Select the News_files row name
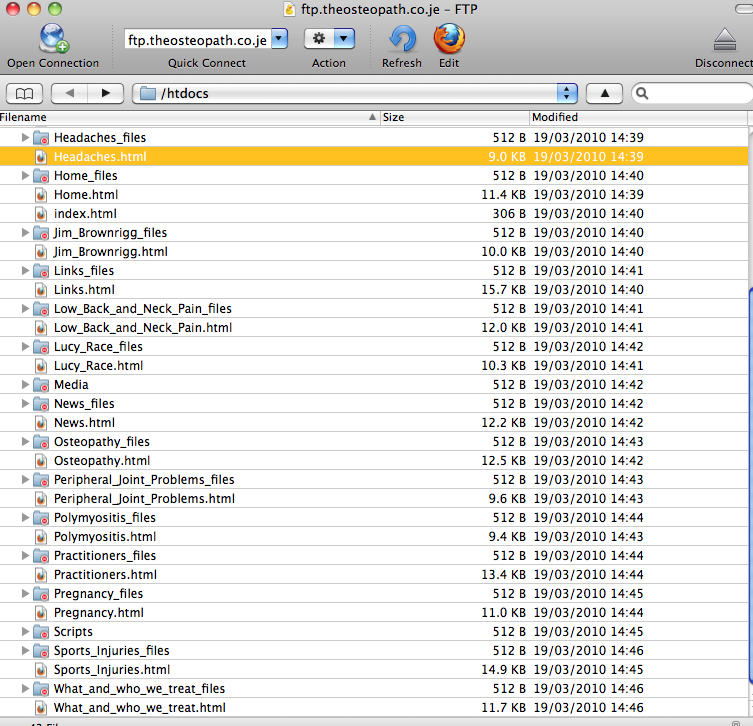Image resolution: width=753 pixels, height=726 pixels. [x=84, y=404]
